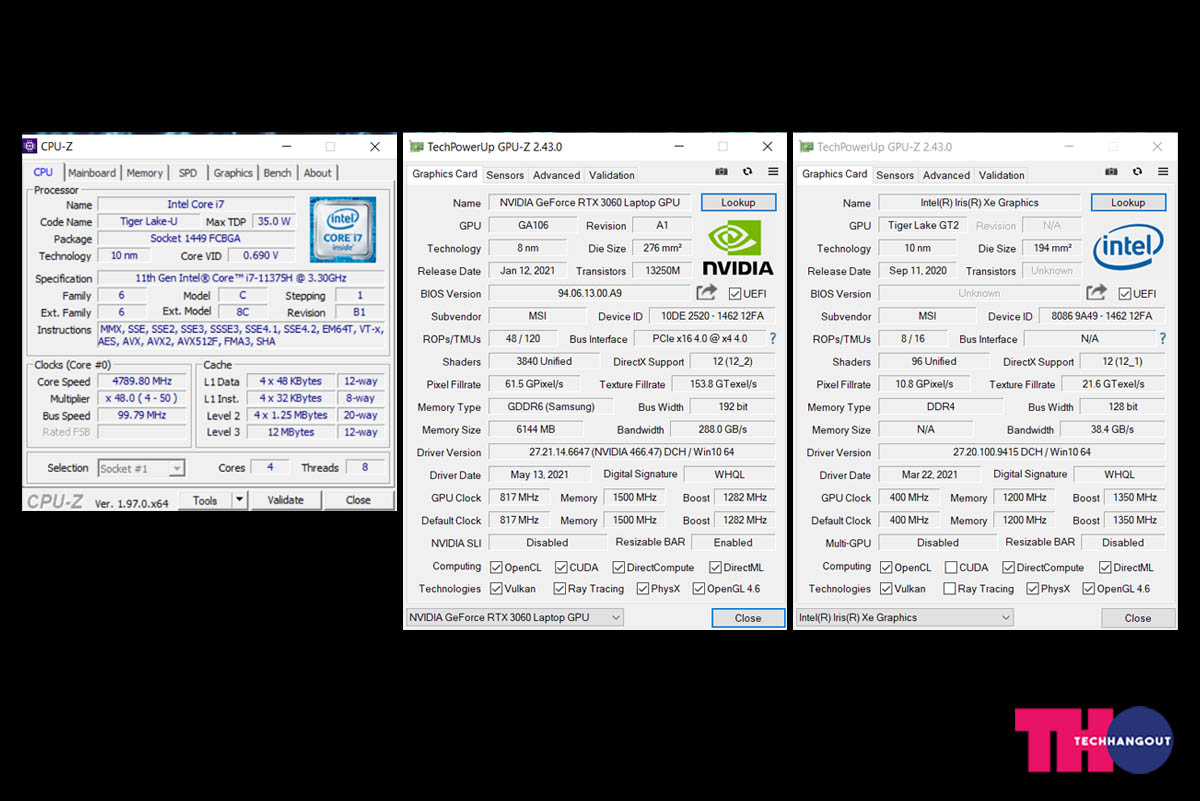Click the Tools button in CPU-Z
This screenshot has height=801, width=1200.
coord(205,500)
